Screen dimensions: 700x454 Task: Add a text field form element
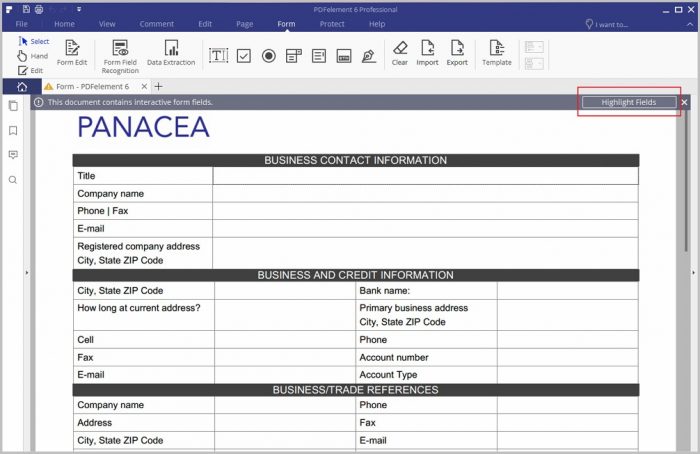coord(218,56)
